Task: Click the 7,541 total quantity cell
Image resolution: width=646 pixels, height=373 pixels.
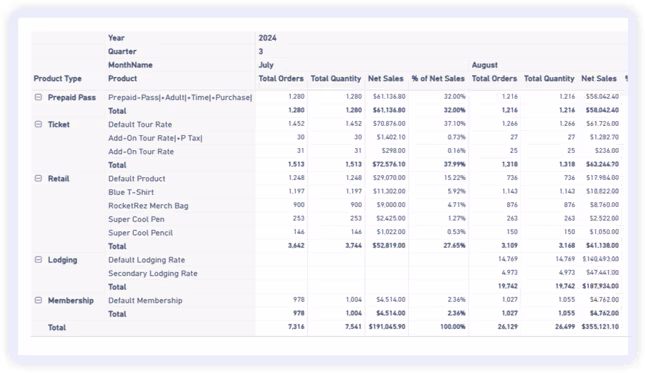Action: [353, 326]
